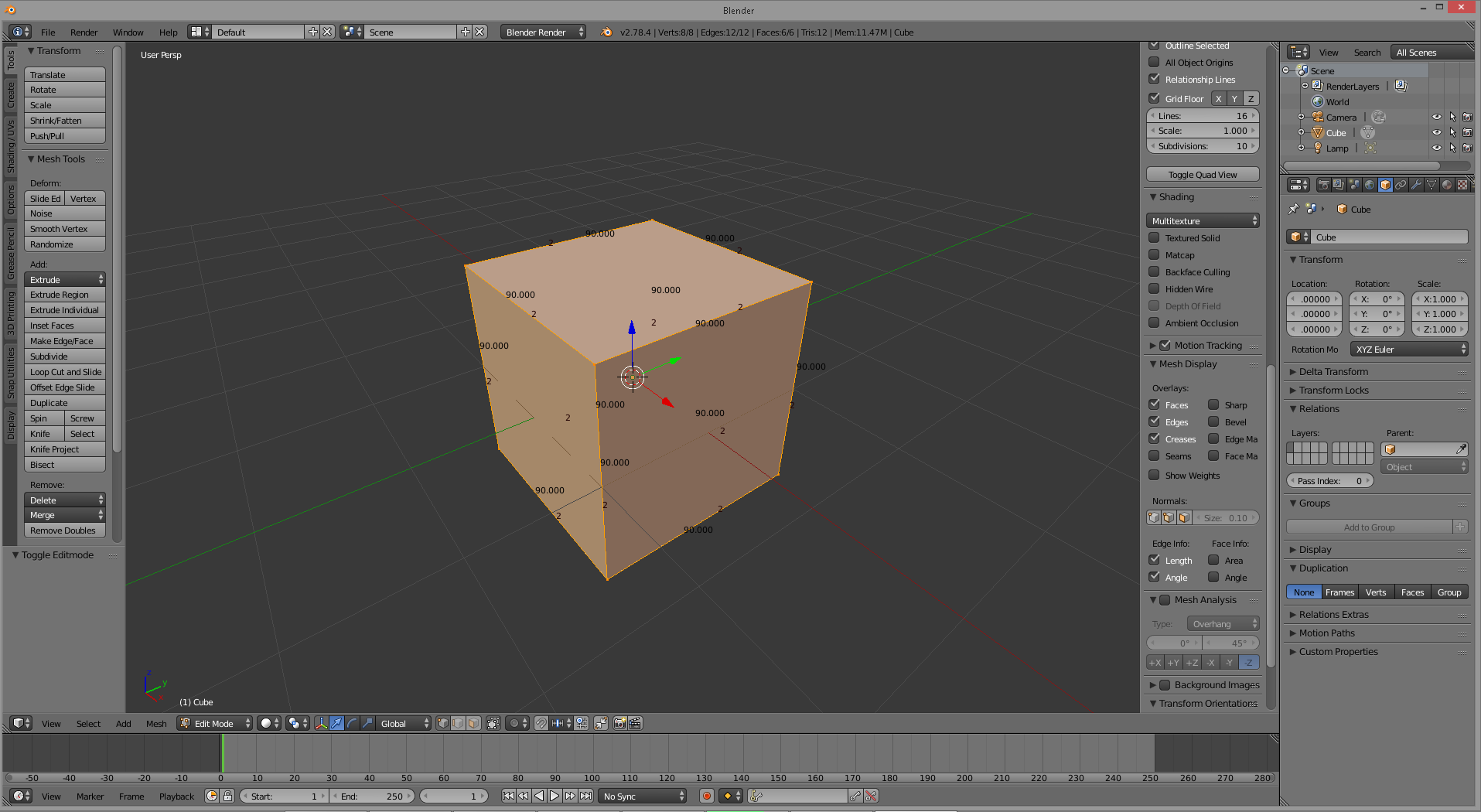
Task: Click the Inset Faces button
Action: click(65, 326)
